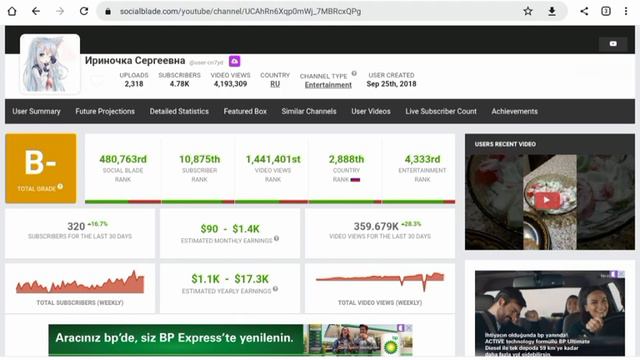Open the Total Subscribers weekly chart

pos(80,282)
